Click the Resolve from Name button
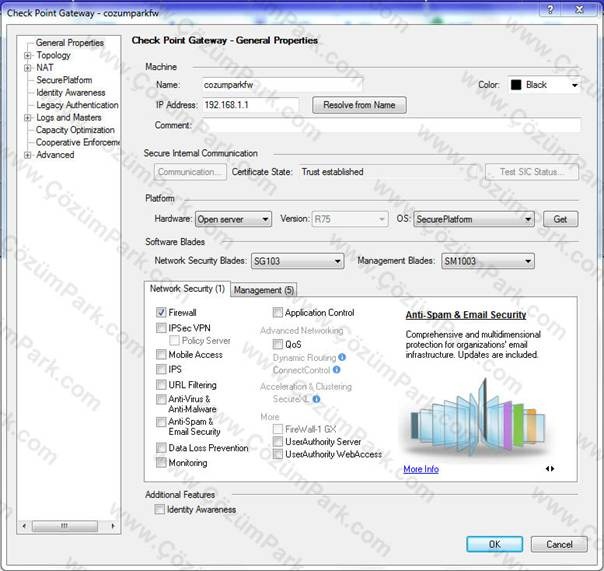 pos(359,105)
